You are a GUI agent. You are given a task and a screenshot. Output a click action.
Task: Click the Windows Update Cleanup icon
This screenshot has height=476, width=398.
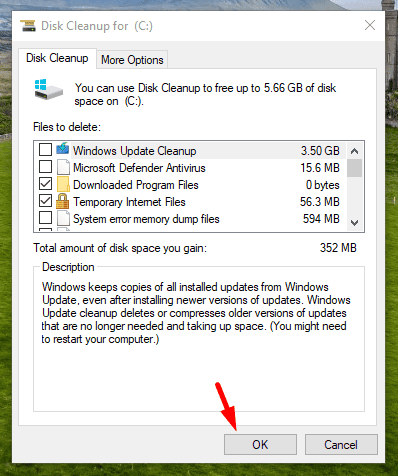[63, 149]
